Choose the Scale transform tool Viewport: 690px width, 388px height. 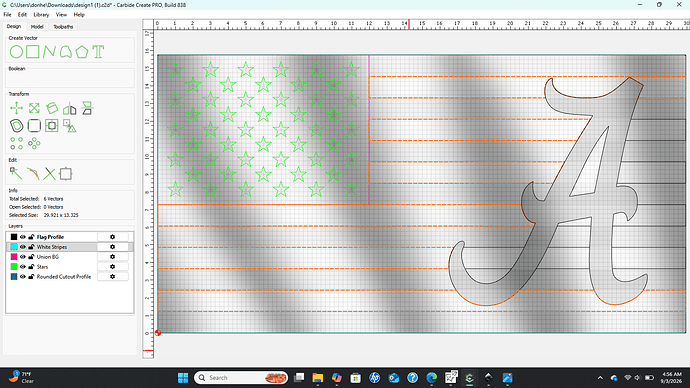(x=34, y=108)
